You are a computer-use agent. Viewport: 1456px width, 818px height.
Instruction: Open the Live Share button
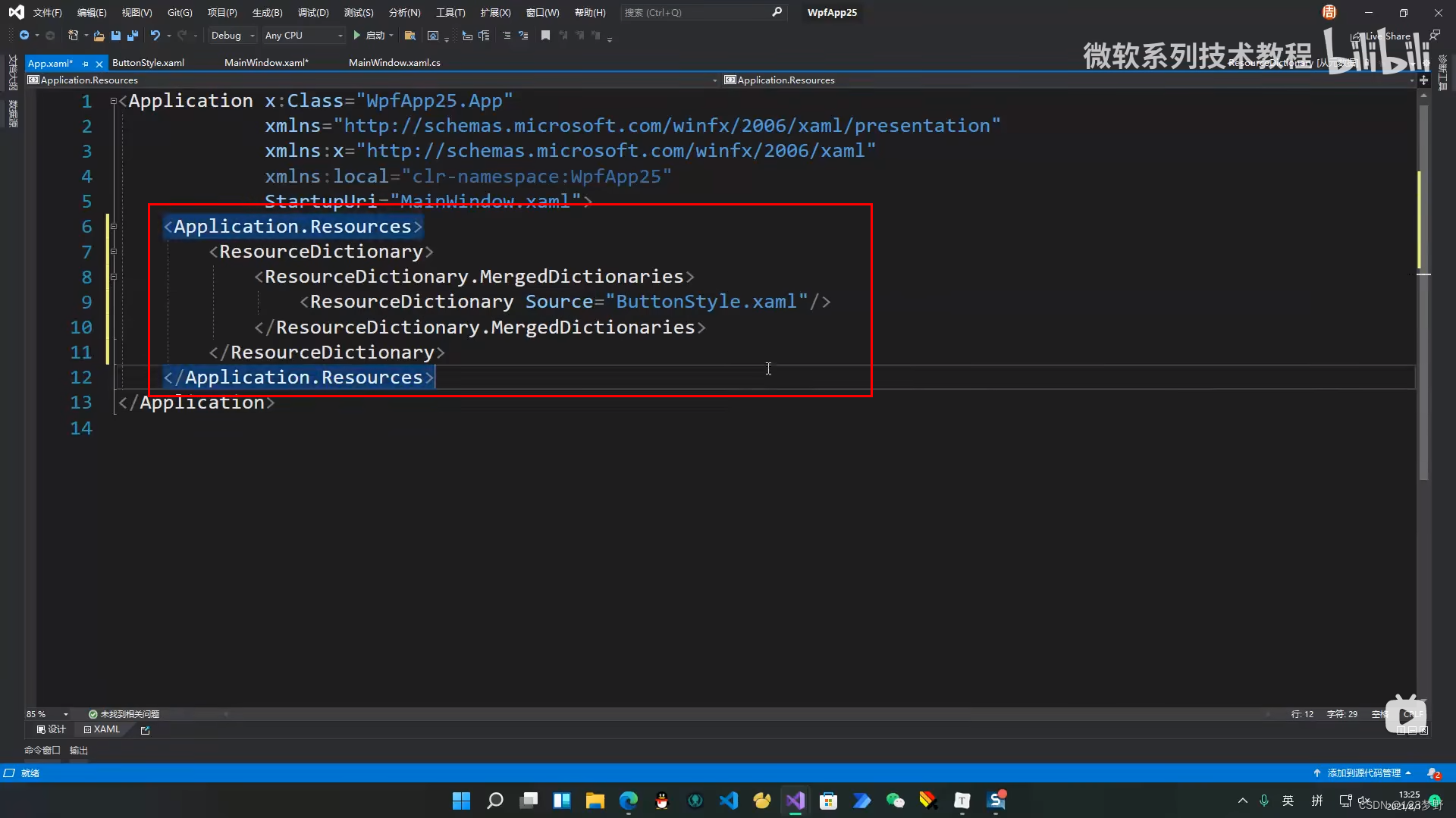click(1382, 36)
